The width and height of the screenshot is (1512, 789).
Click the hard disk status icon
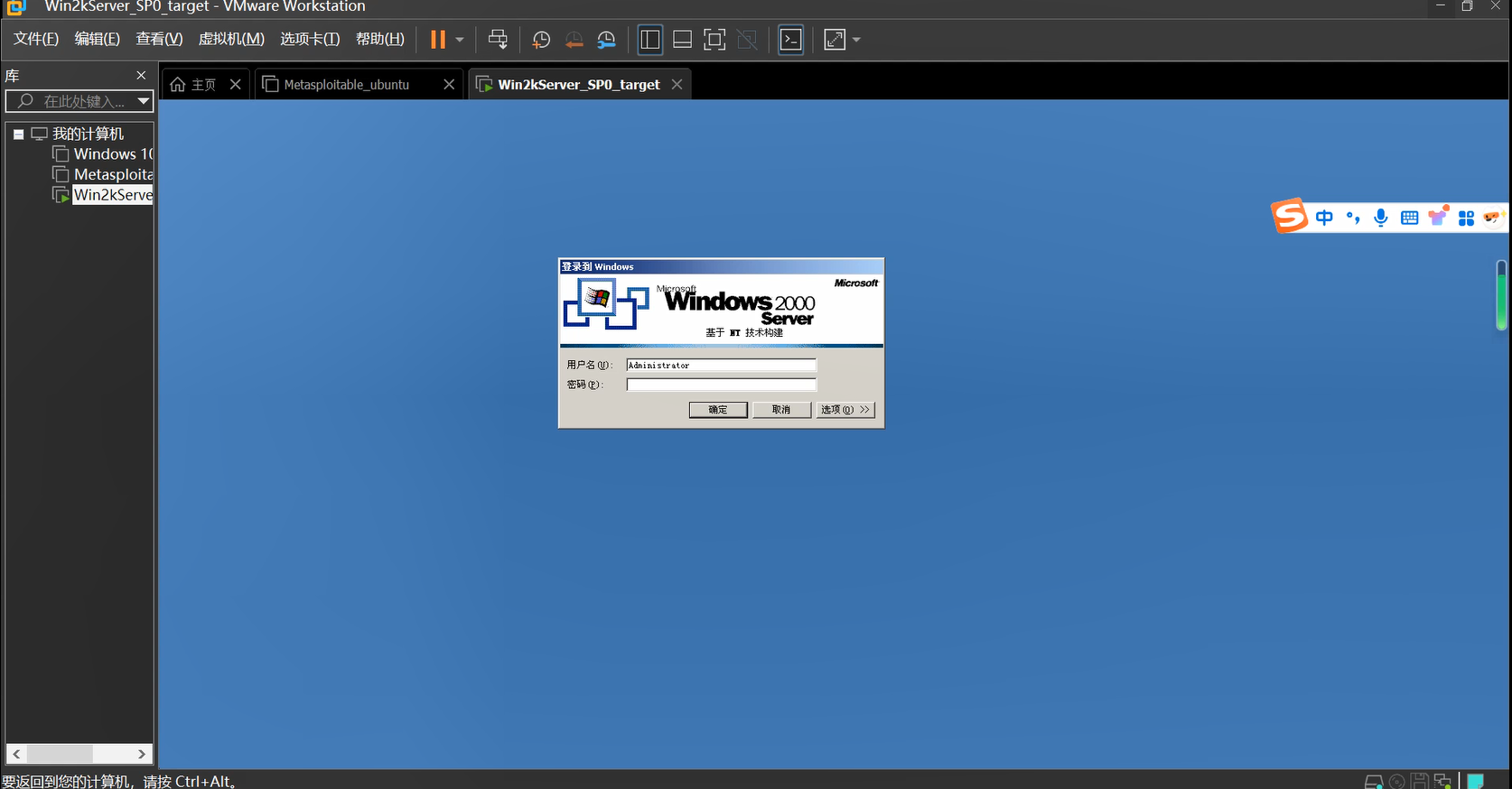click(1374, 782)
